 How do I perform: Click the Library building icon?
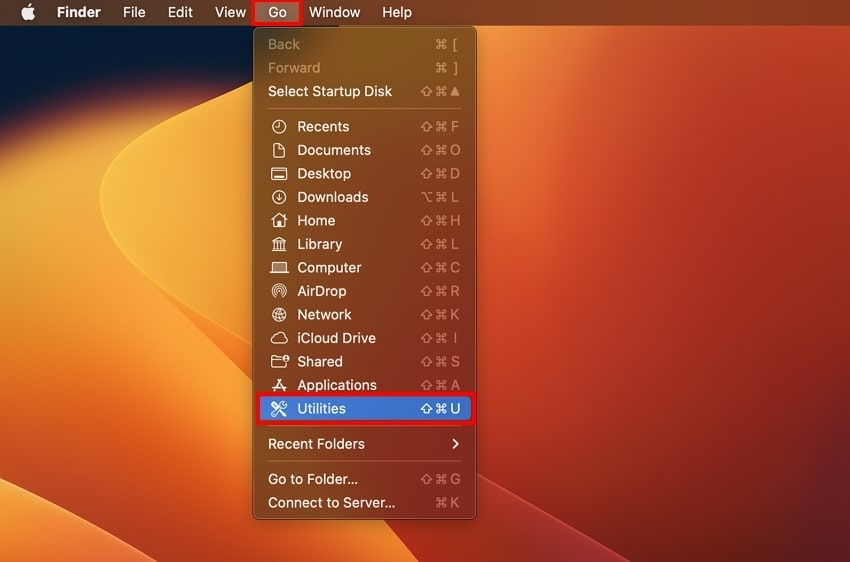(x=279, y=244)
